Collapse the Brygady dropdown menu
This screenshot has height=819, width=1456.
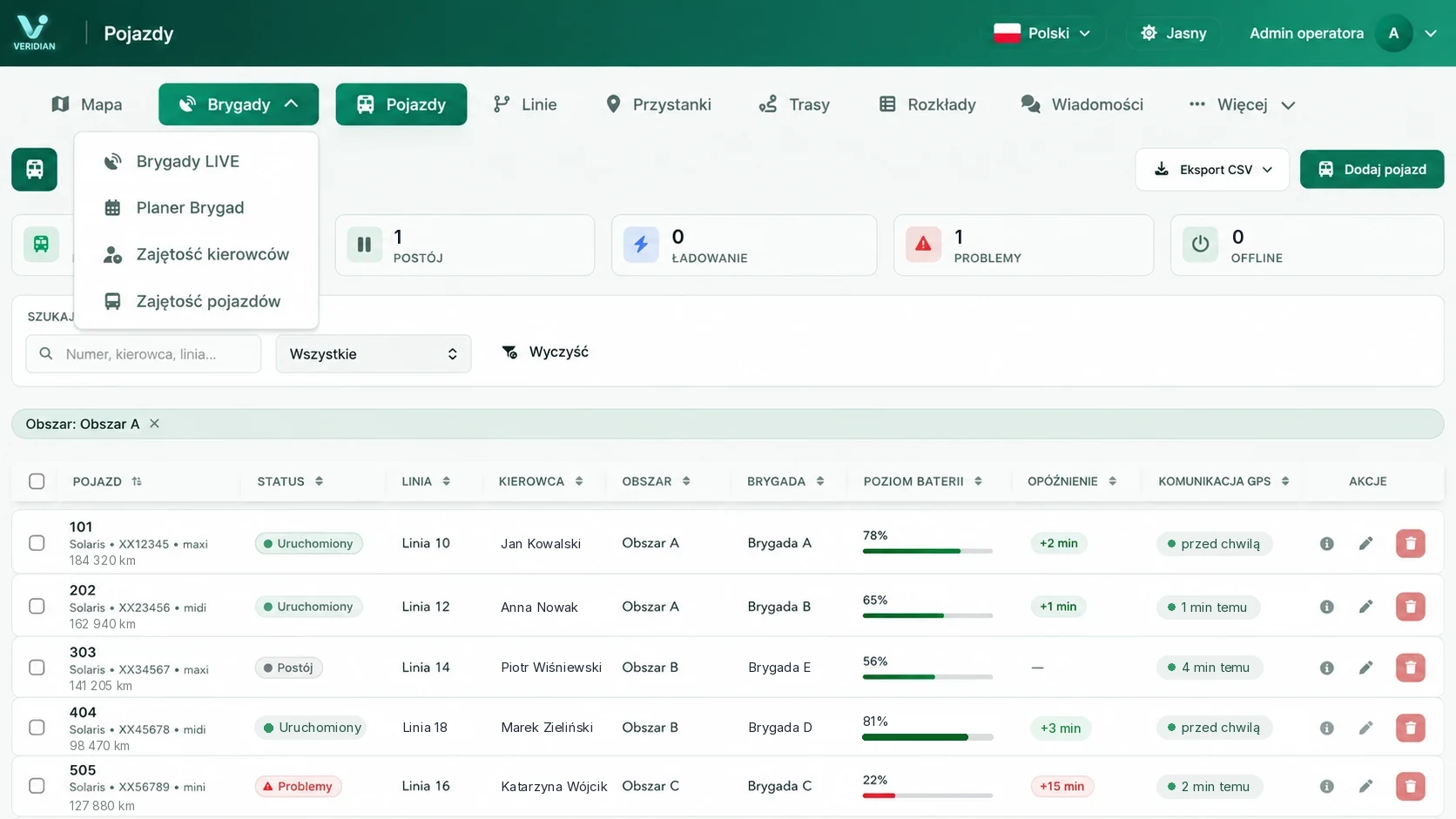(239, 104)
